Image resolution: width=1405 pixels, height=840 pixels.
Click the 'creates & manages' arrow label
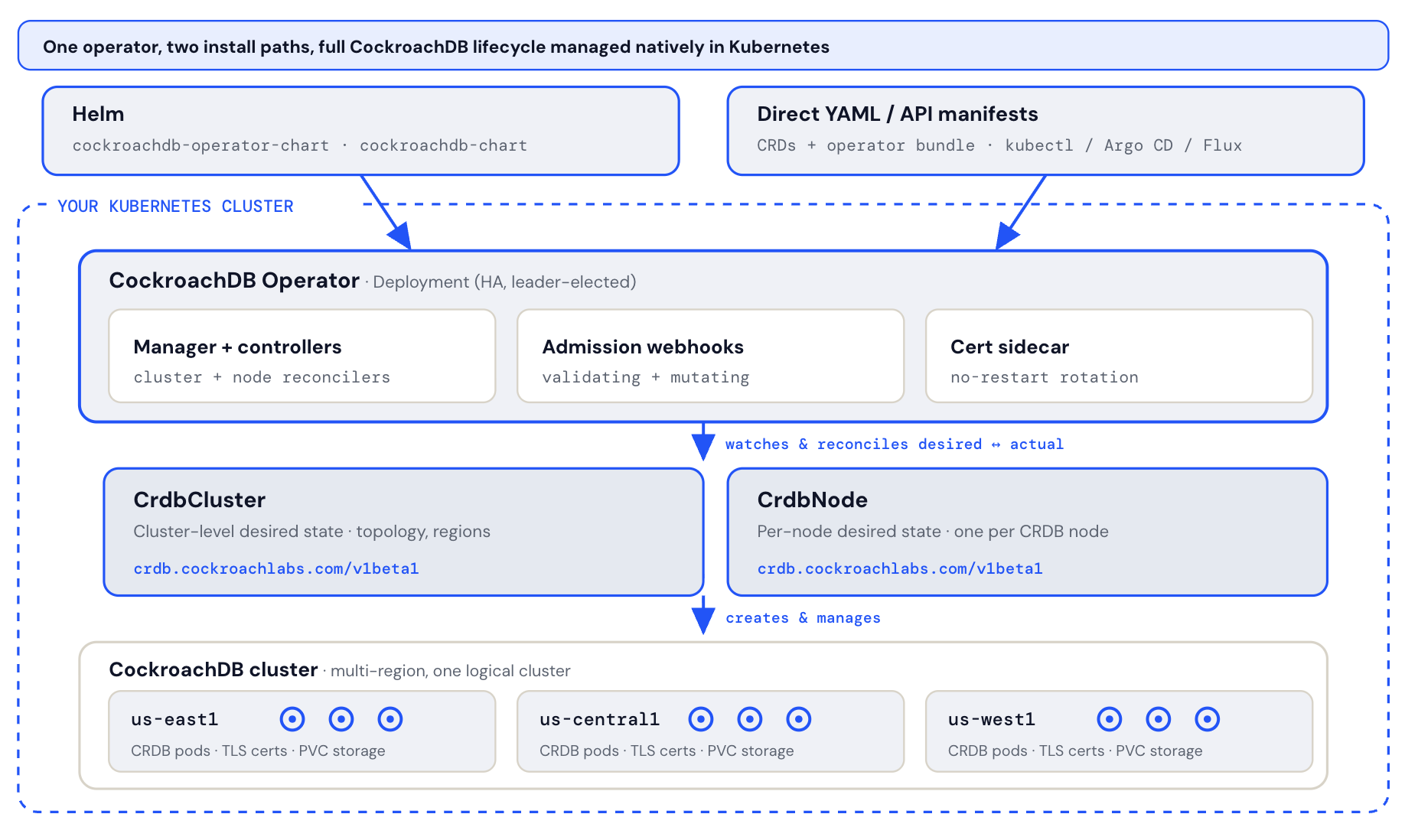coord(804,617)
